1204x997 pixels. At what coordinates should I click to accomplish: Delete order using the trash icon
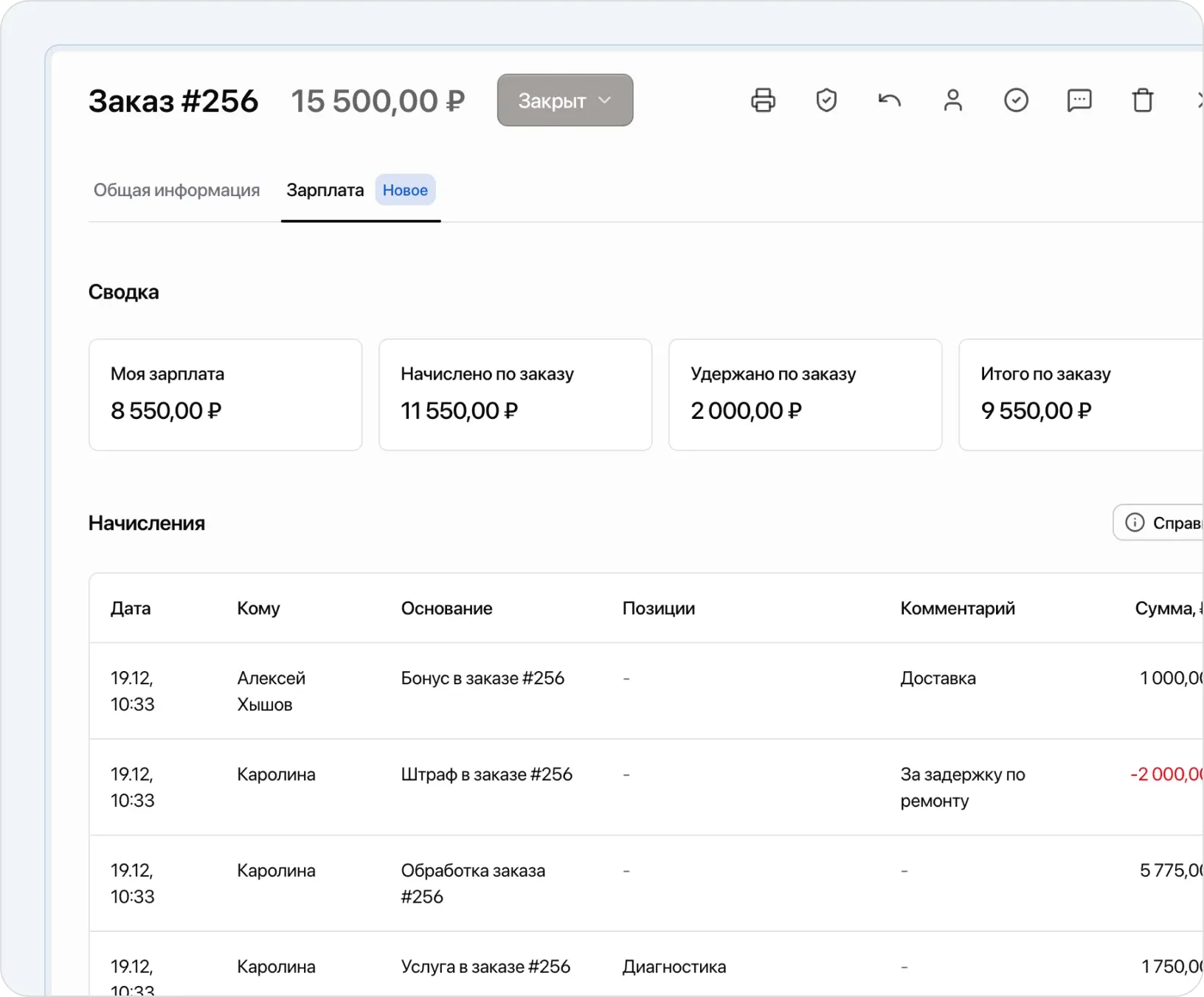pyautogui.click(x=1143, y=100)
